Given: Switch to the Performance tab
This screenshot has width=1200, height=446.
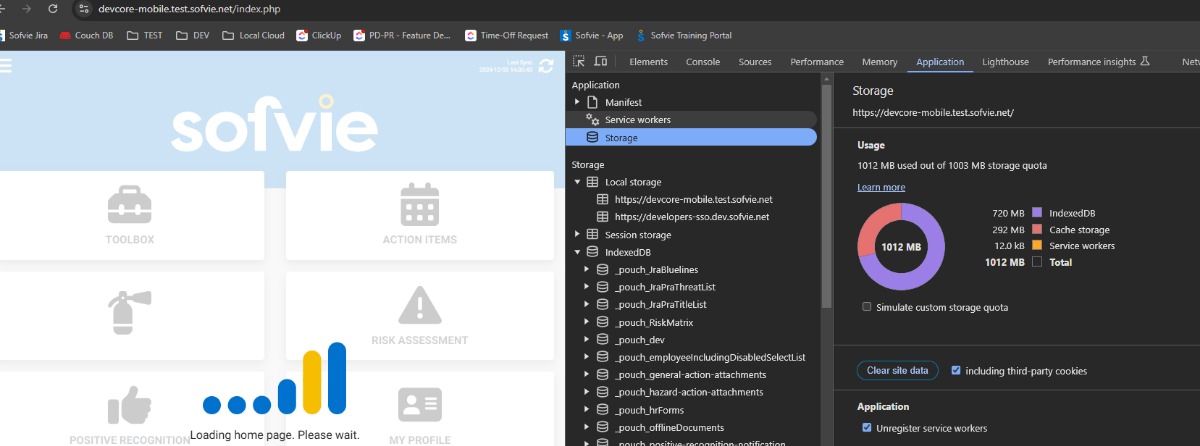Looking at the screenshot, I should (x=817, y=62).
